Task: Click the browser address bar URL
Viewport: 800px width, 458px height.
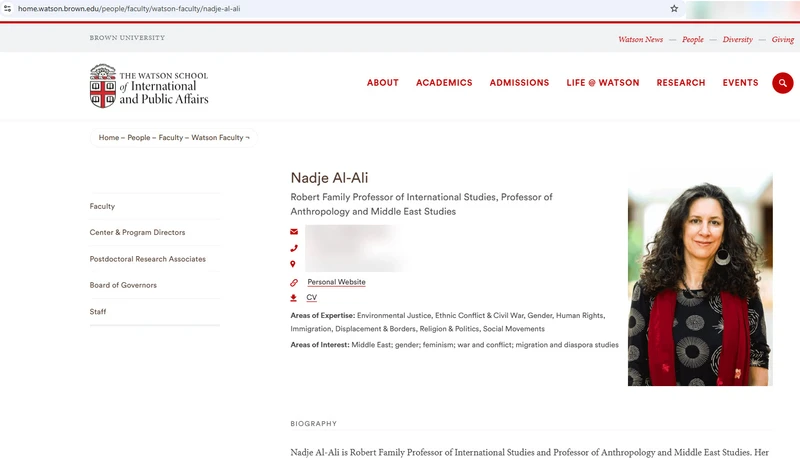Action: coord(129,9)
